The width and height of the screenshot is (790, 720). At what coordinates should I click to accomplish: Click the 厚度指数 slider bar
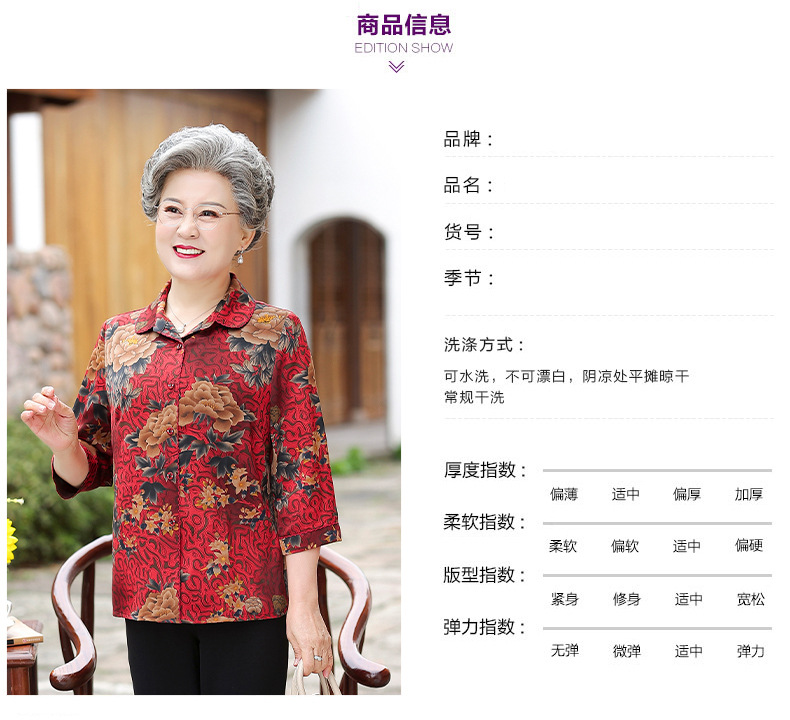pos(657,470)
